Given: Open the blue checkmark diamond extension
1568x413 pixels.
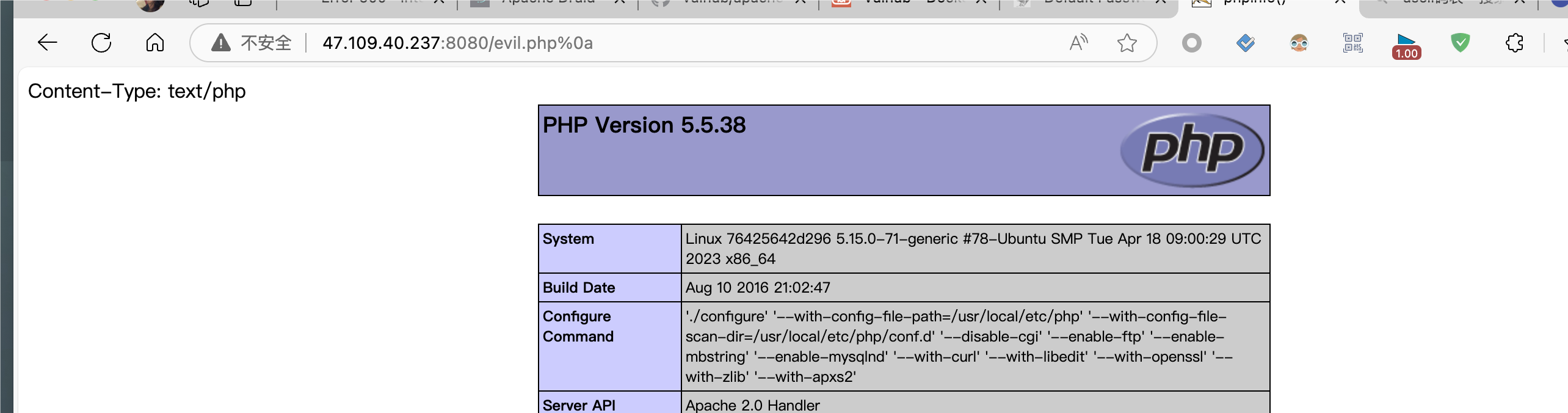Looking at the screenshot, I should pos(1245,43).
